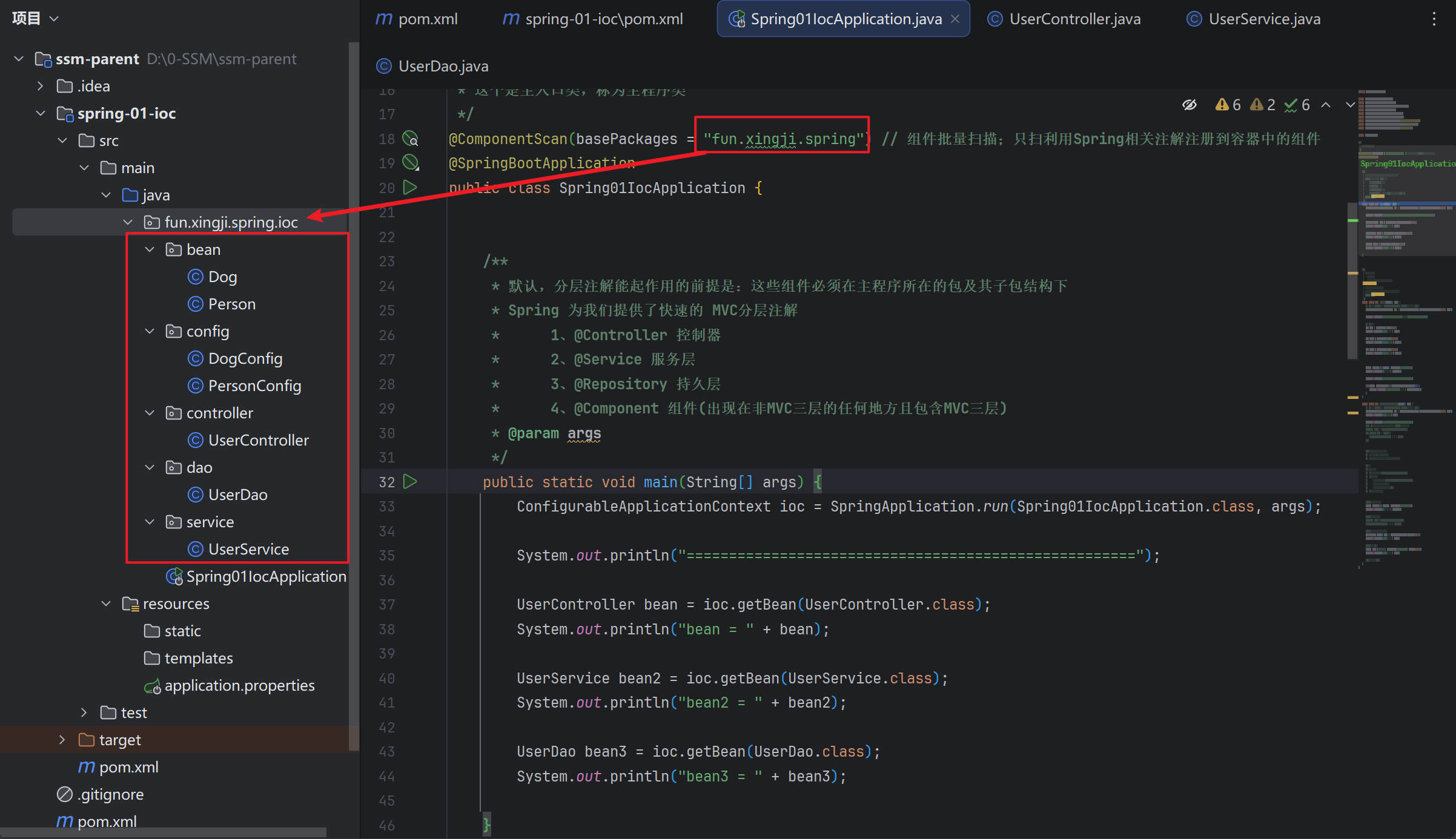This screenshot has height=839, width=1456.
Task: Select DogConfig class in the tree
Action: pyautogui.click(x=245, y=358)
